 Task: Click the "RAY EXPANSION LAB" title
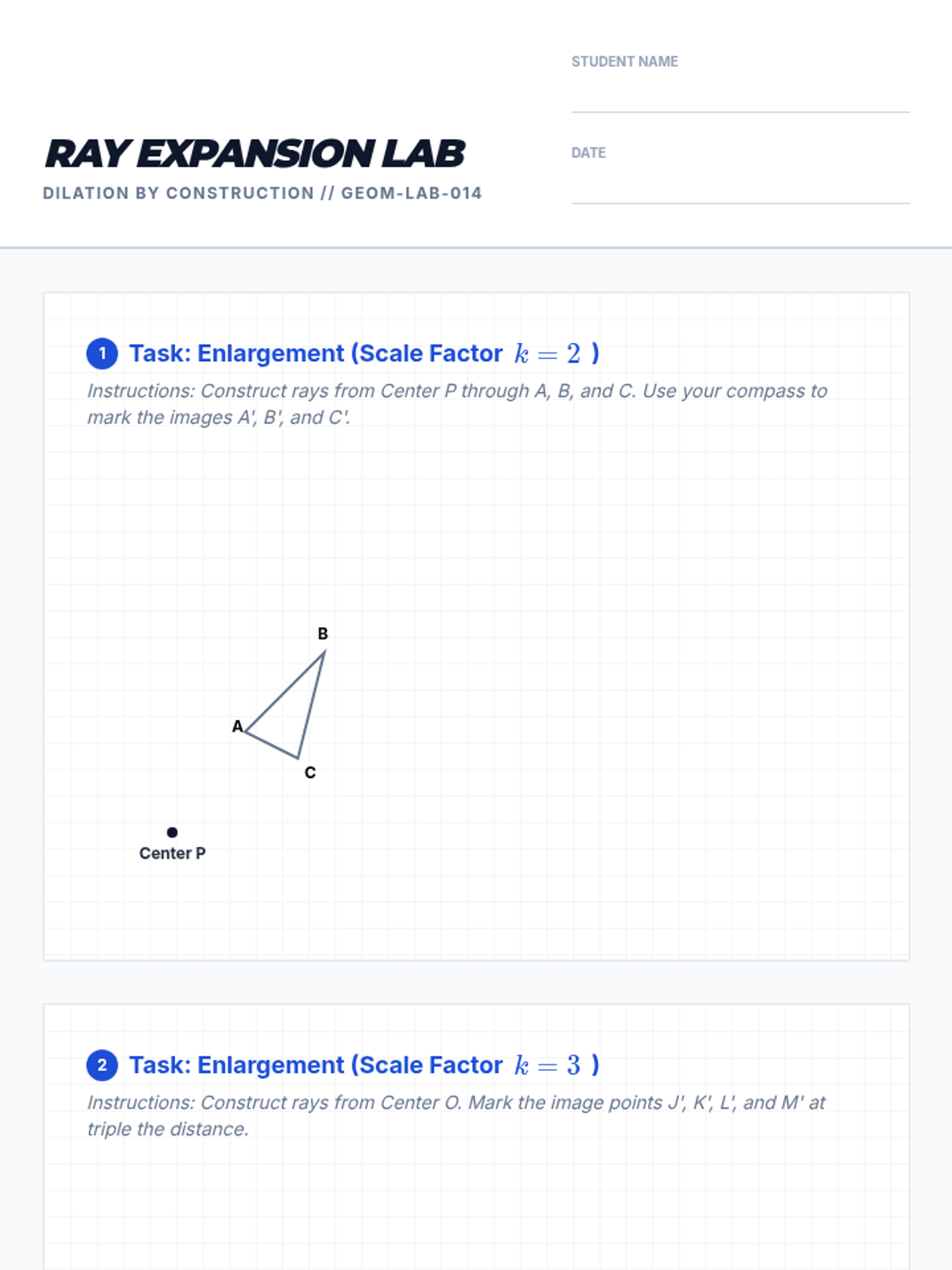tap(255, 154)
